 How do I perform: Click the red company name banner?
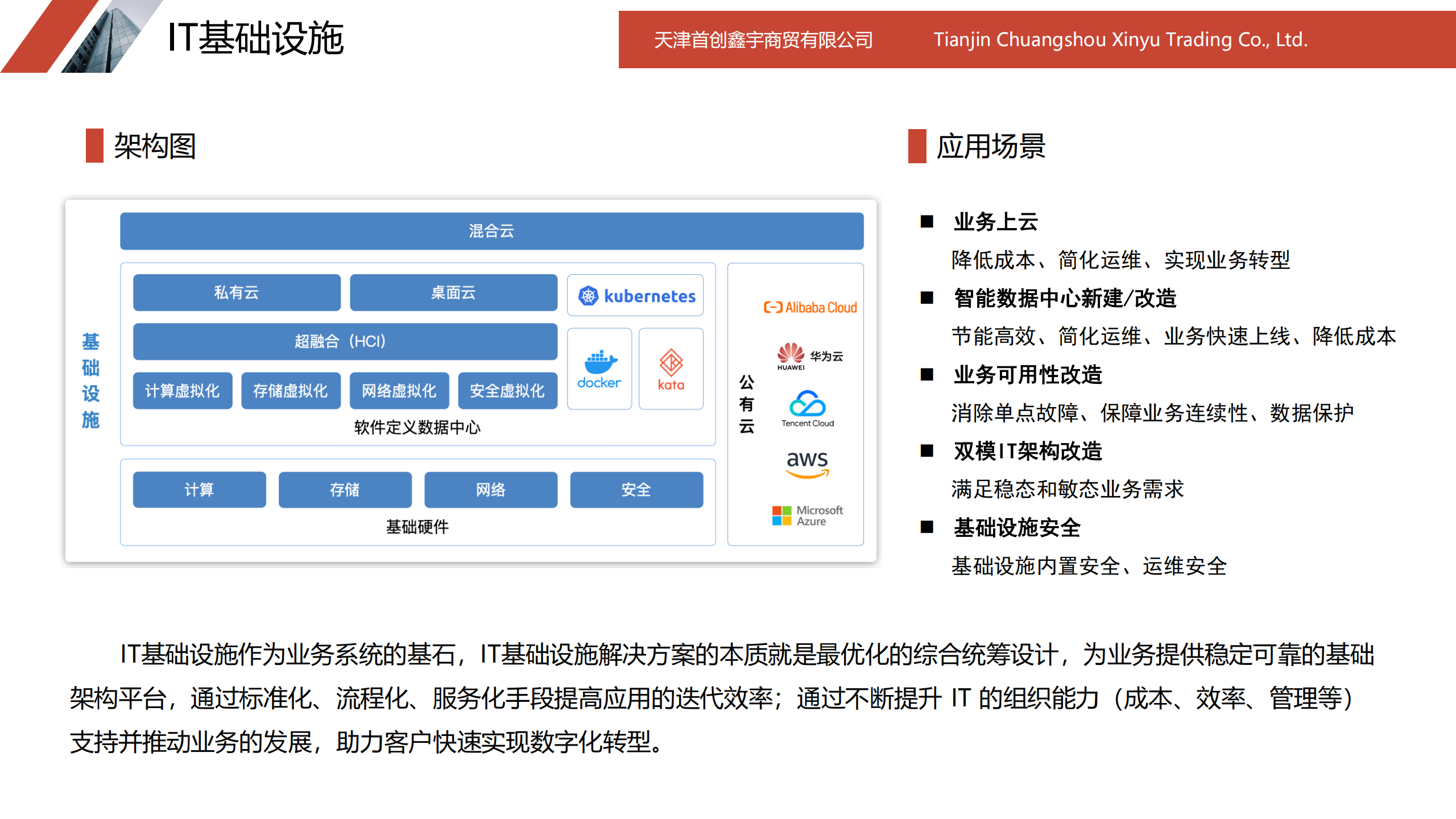coord(1036,40)
